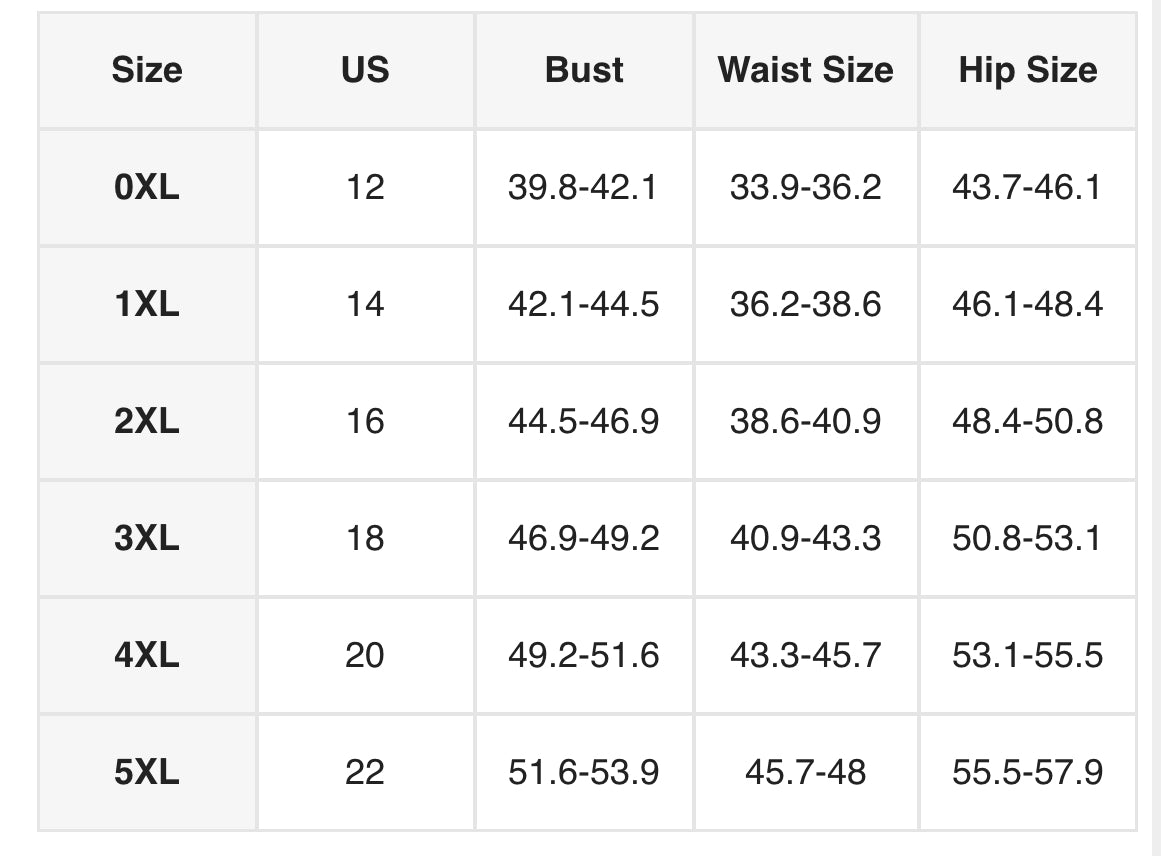Click the 0XL size row label
Viewport: 1170px width, 856px height.
point(147,187)
